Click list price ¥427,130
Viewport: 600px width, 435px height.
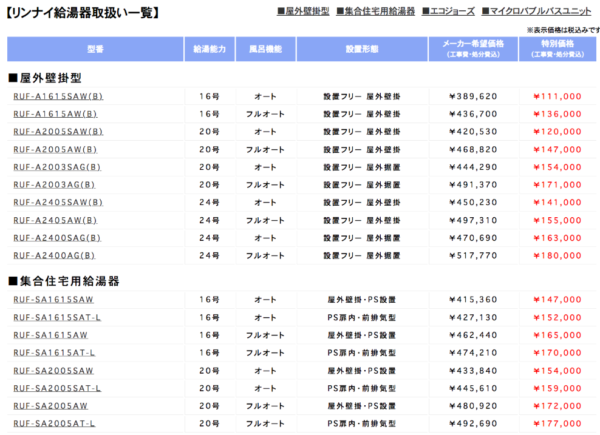pyautogui.click(x=473, y=318)
